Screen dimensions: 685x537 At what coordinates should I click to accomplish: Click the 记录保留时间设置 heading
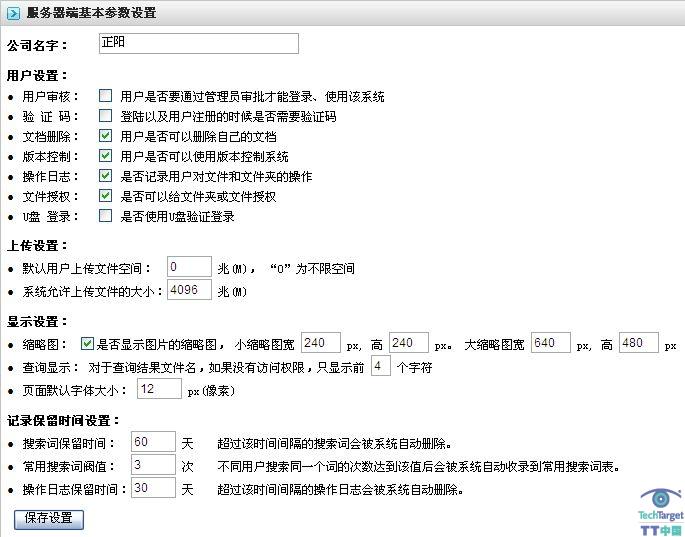[63, 421]
